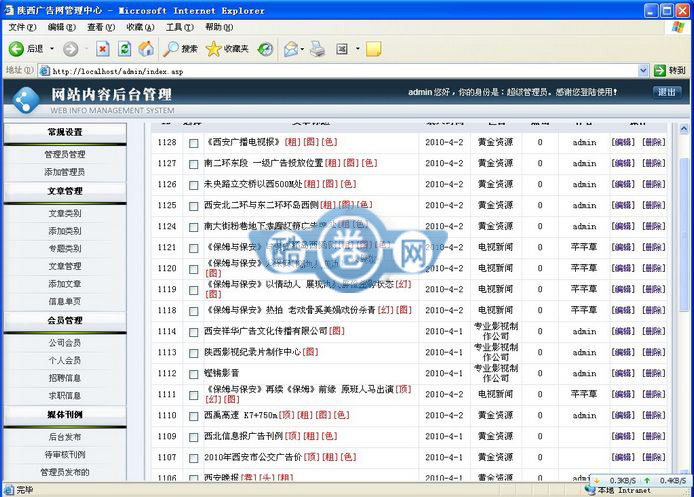Click 删除 link for row 1109
This screenshot has height=497, width=694.
pyautogui.click(x=654, y=436)
